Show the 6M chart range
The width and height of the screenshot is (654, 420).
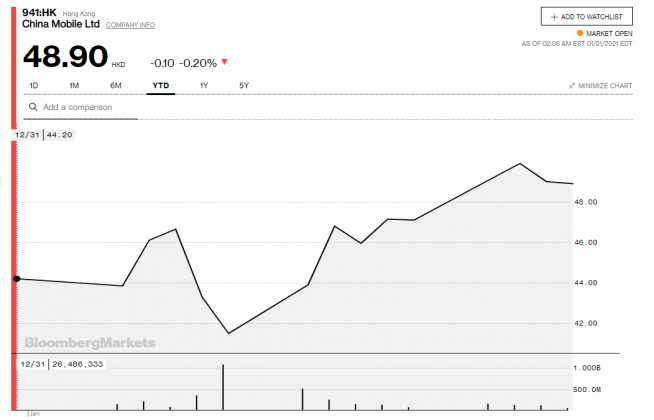pyautogui.click(x=116, y=85)
